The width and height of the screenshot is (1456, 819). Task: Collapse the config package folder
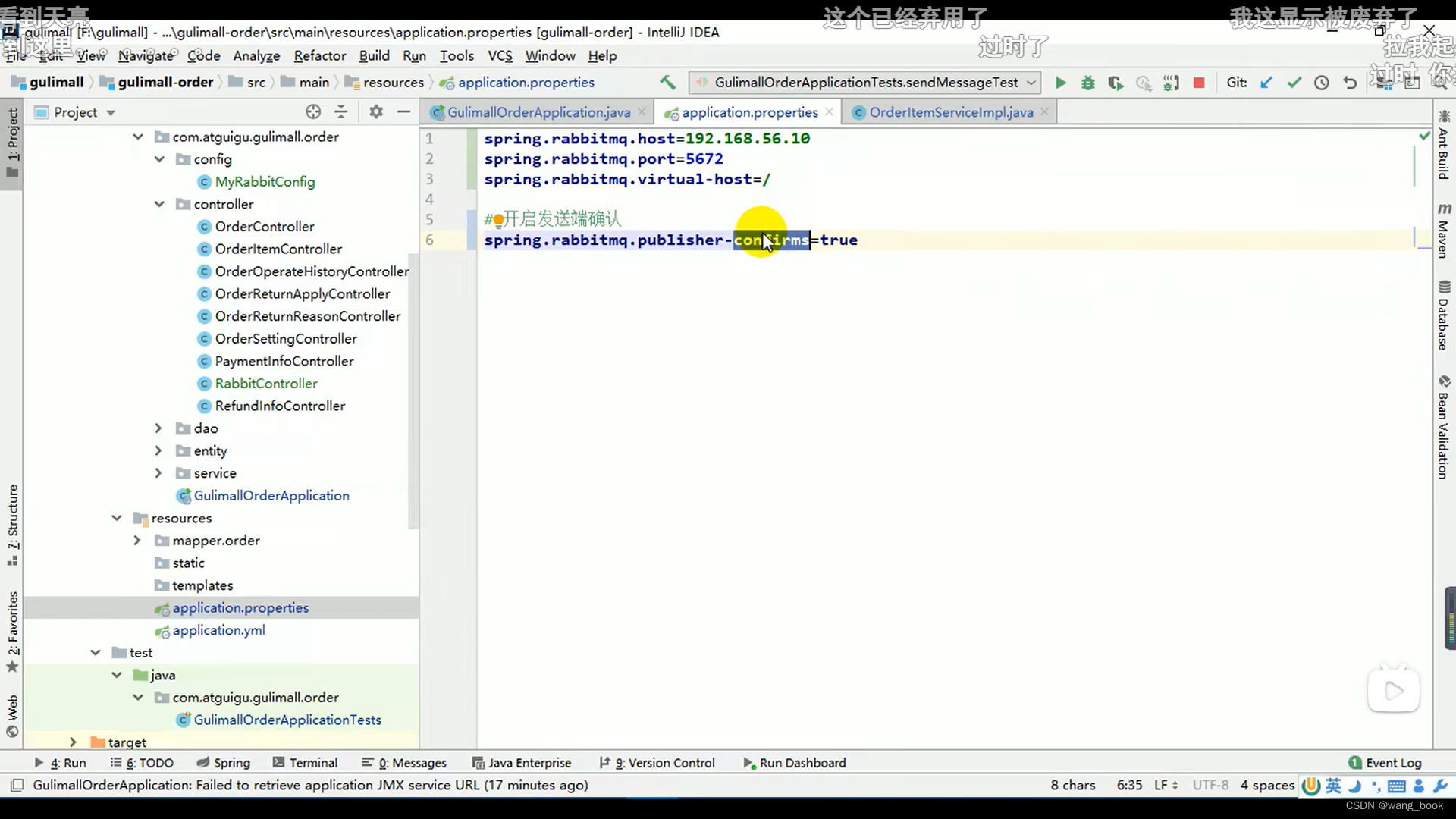pyautogui.click(x=159, y=159)
